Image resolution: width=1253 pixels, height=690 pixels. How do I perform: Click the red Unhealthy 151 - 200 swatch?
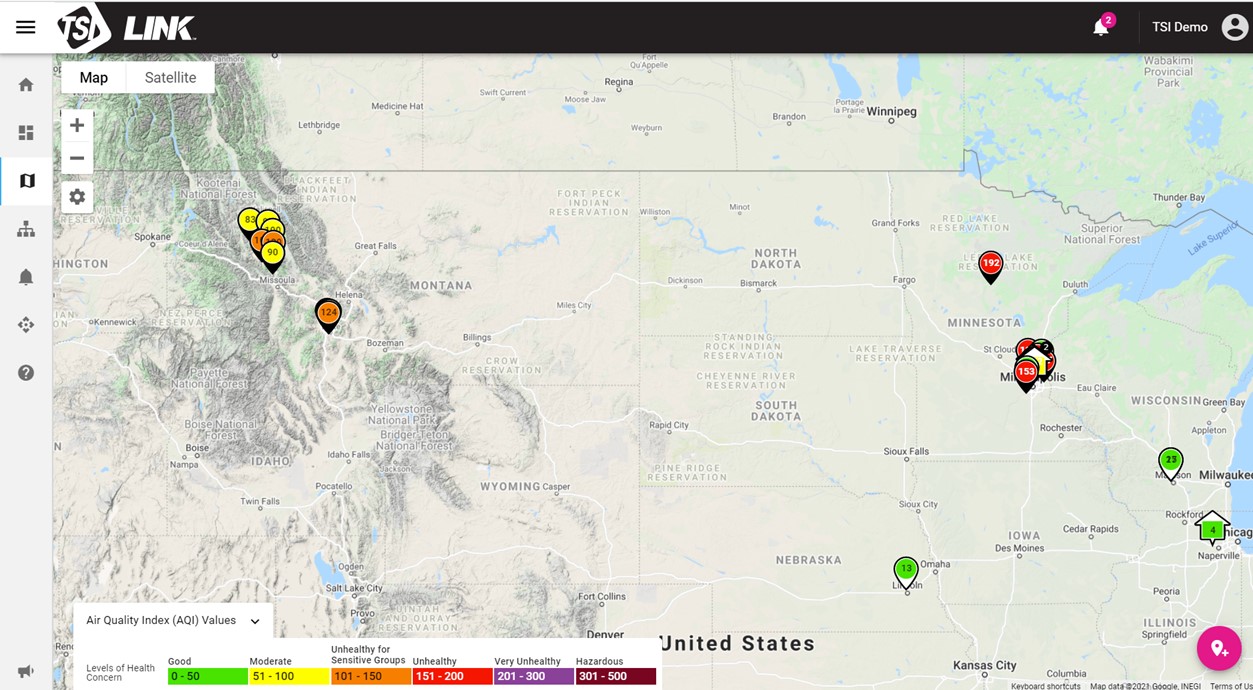(x=452, y=677)
